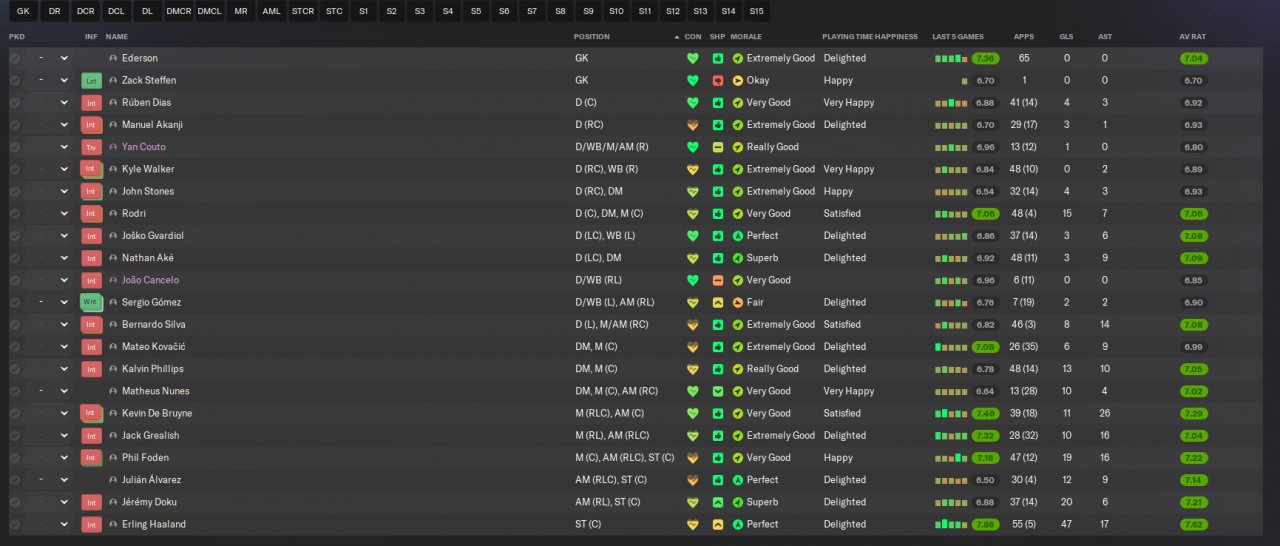Click Sergio Gómez's match sharpness icon
Image resolution: width=1280 pixels, height=546 pixels.
point(717,302)
